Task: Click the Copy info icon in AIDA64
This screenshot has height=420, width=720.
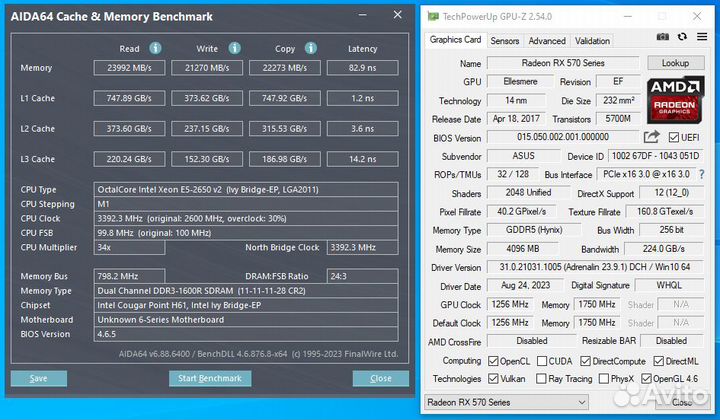Action: (311, 48)
